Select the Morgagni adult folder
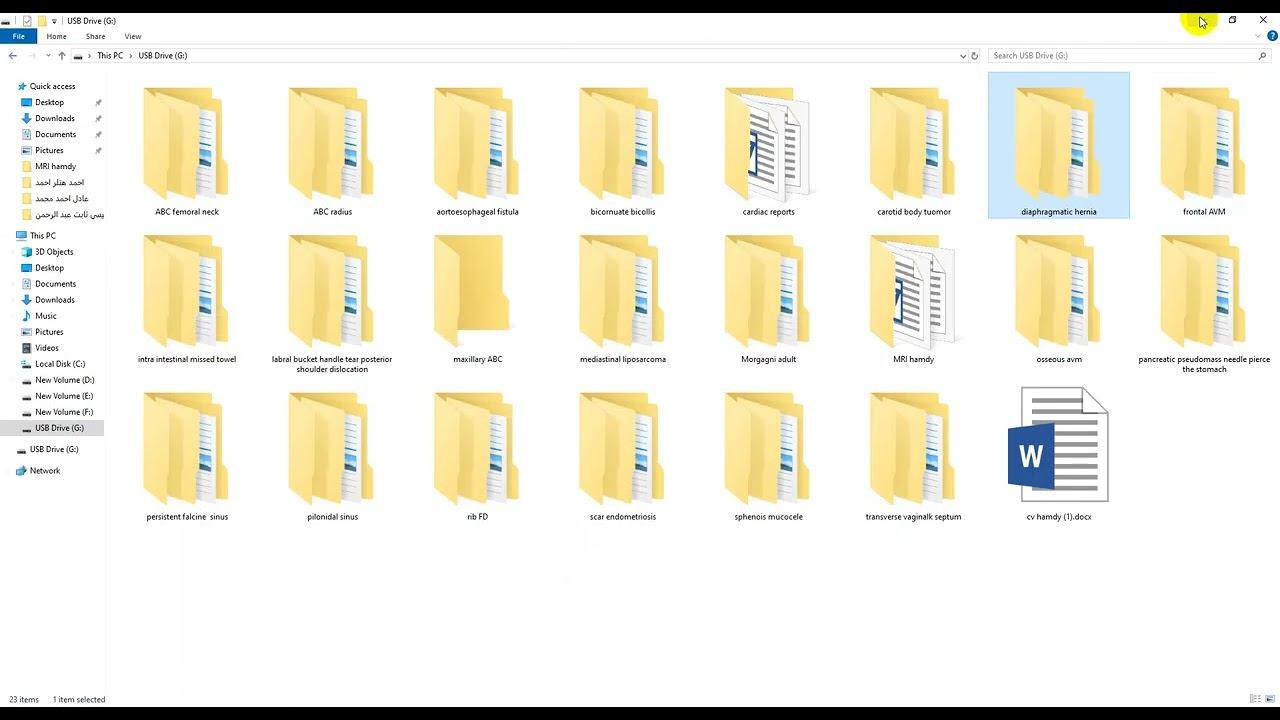The height and width of the screenshot is (720, 1280). click(768, 300)
